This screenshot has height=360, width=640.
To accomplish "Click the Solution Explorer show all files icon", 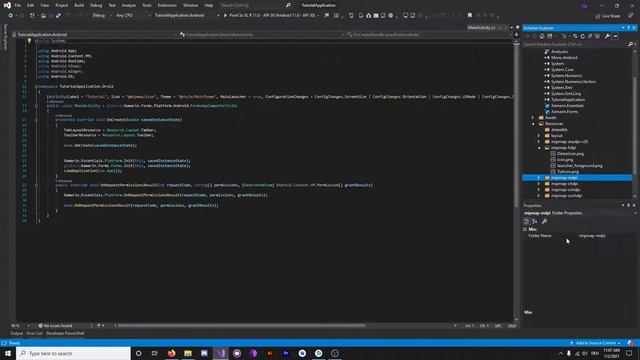I will click(x=598, y=36).
